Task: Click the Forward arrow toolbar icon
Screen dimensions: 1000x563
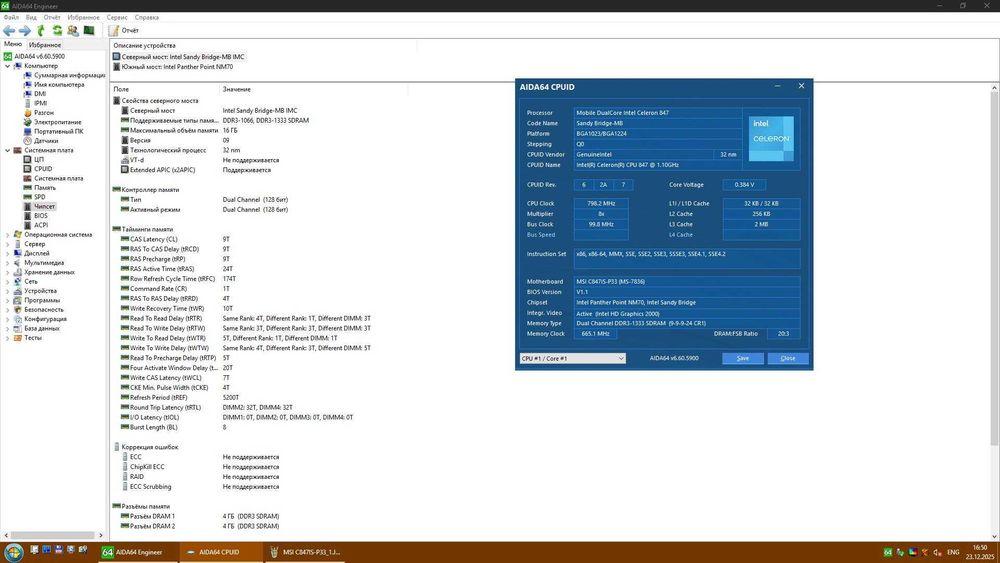Action: [x=25, y=30]
